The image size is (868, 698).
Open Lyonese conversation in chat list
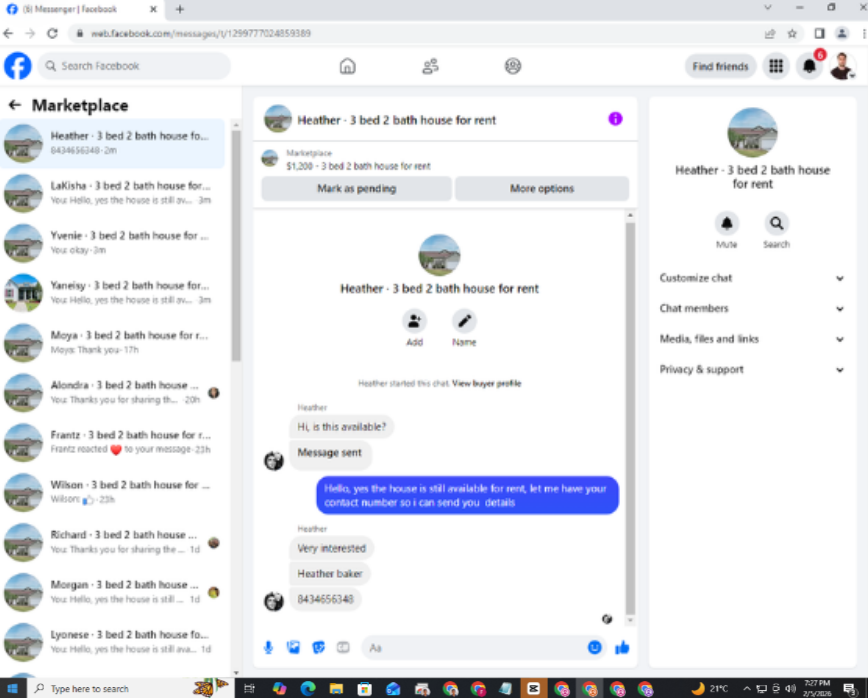113,641
